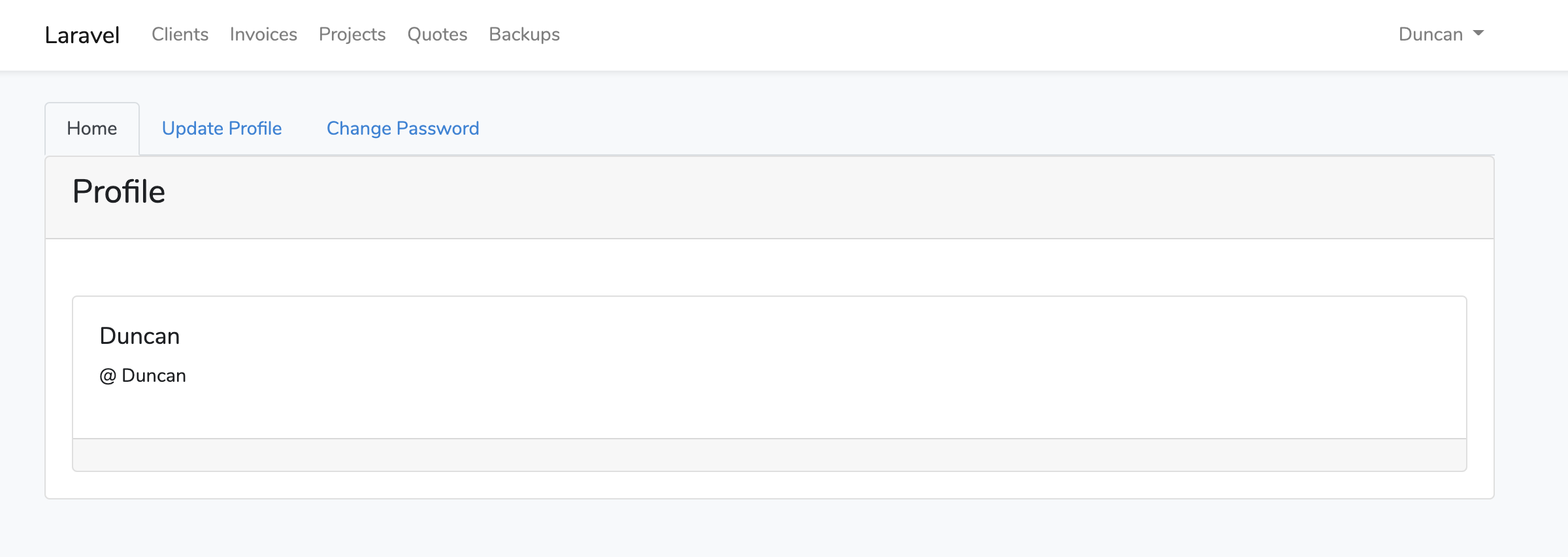Click the caret arrow beside navbar Duncan
This screenshot has height=557, width=1568.
(x=1478, y=33)
